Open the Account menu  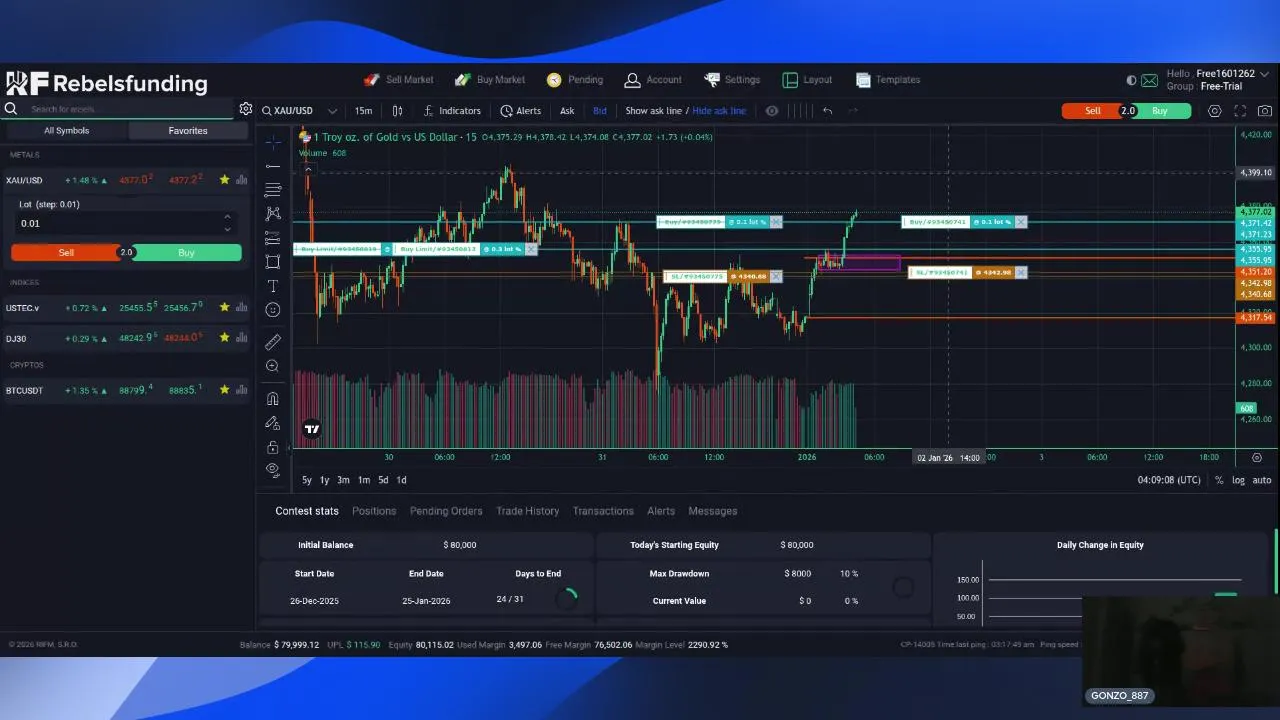[653, 80]
